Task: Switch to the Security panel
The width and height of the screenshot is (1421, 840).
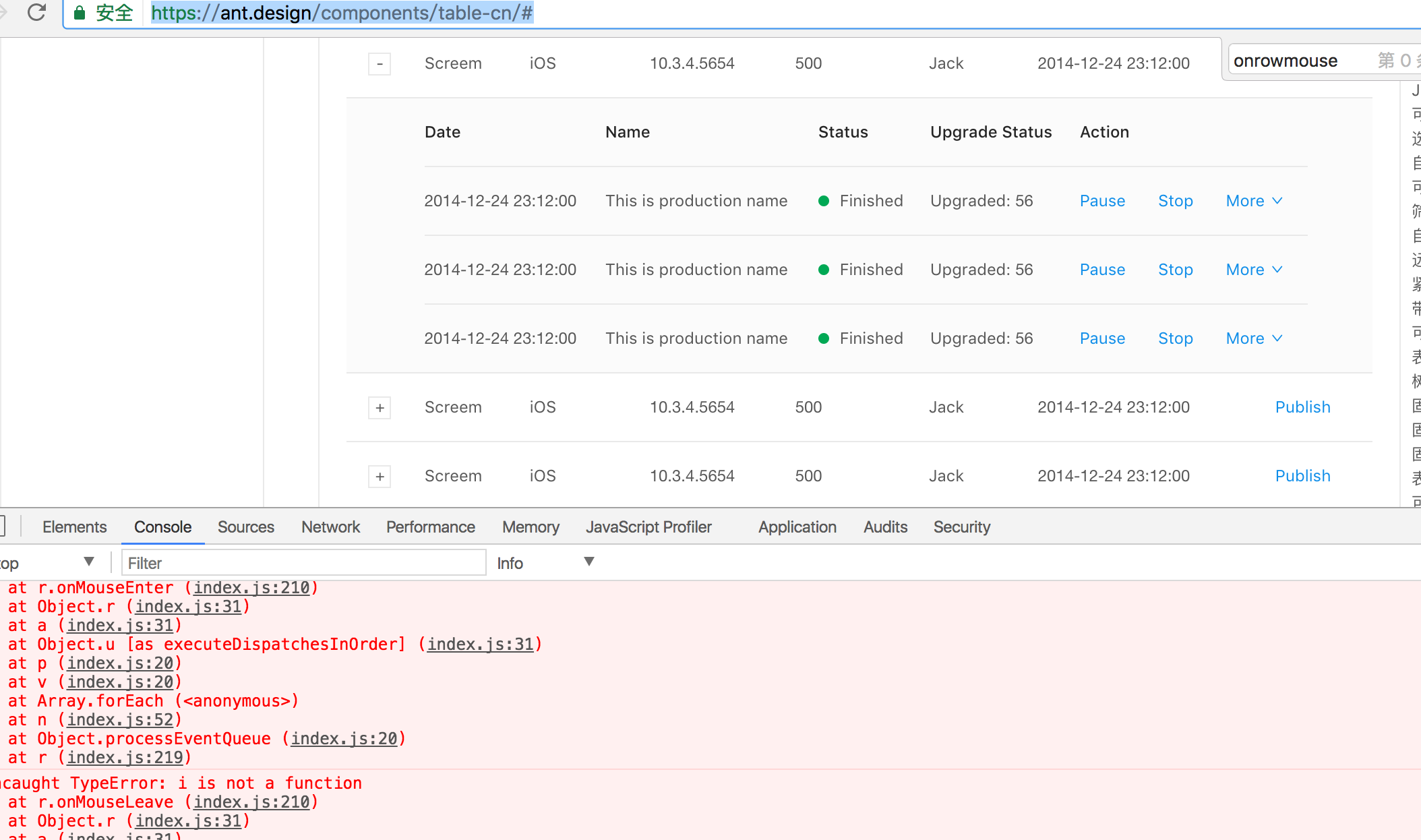Action: pyautogui.click(x=961, y=527)
